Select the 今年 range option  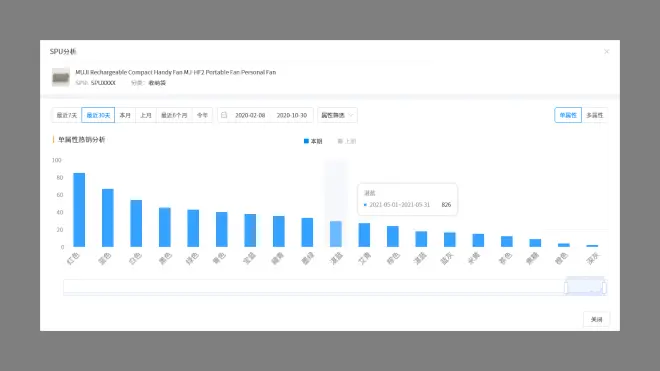(x=202, y=115)
